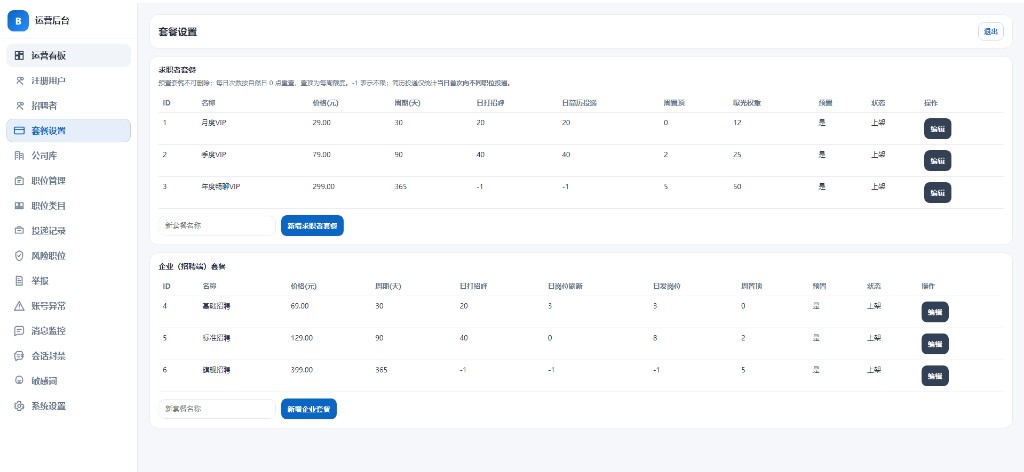Select the 举报 sidebar entry
Screen dimensions: 1024x472
pos(69,281)
